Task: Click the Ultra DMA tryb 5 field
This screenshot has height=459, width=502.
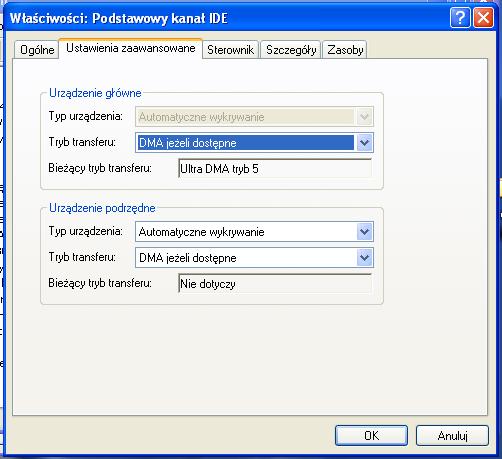Action: click(275, 168)
